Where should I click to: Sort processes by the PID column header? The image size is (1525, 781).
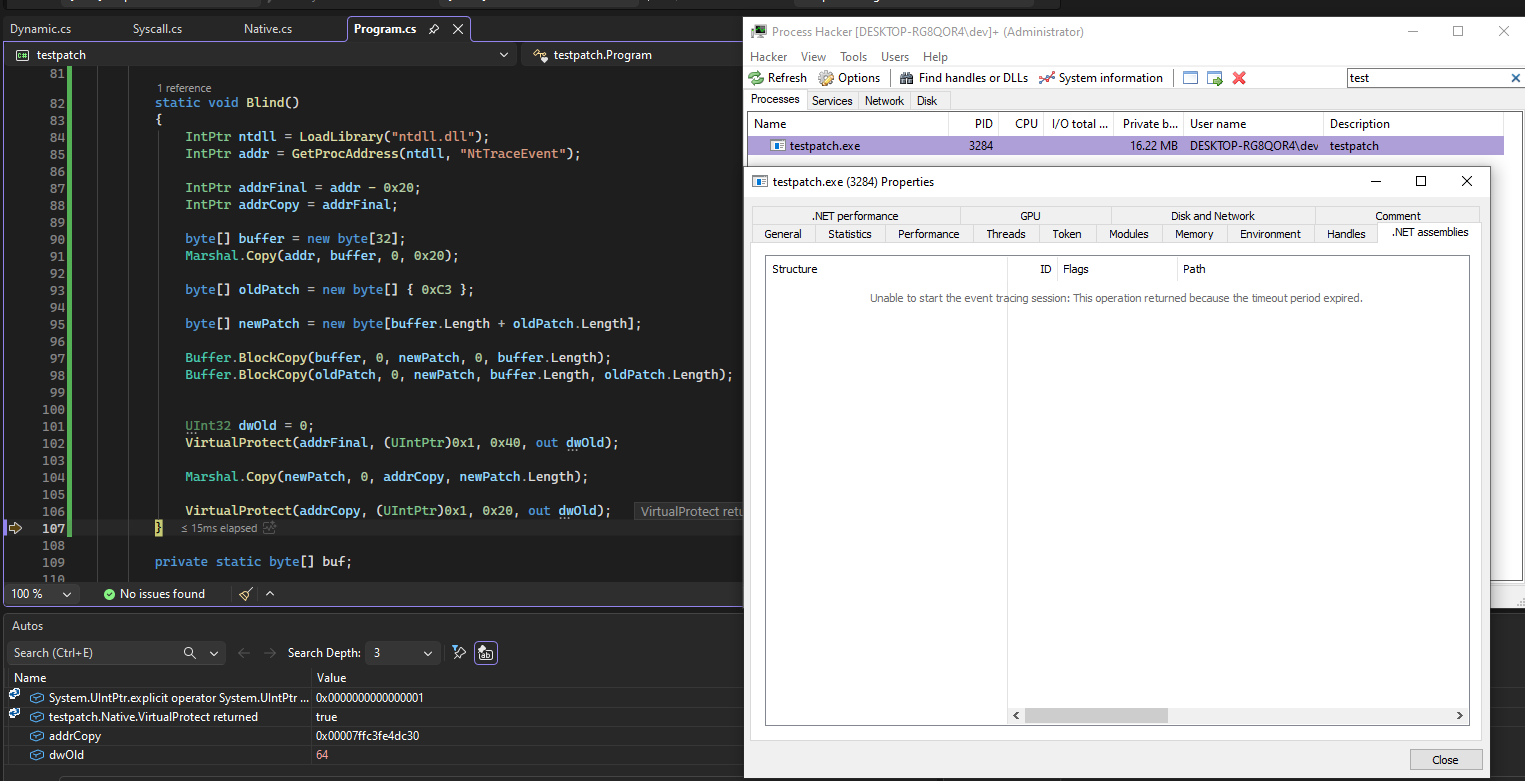(x=974, y=124)
